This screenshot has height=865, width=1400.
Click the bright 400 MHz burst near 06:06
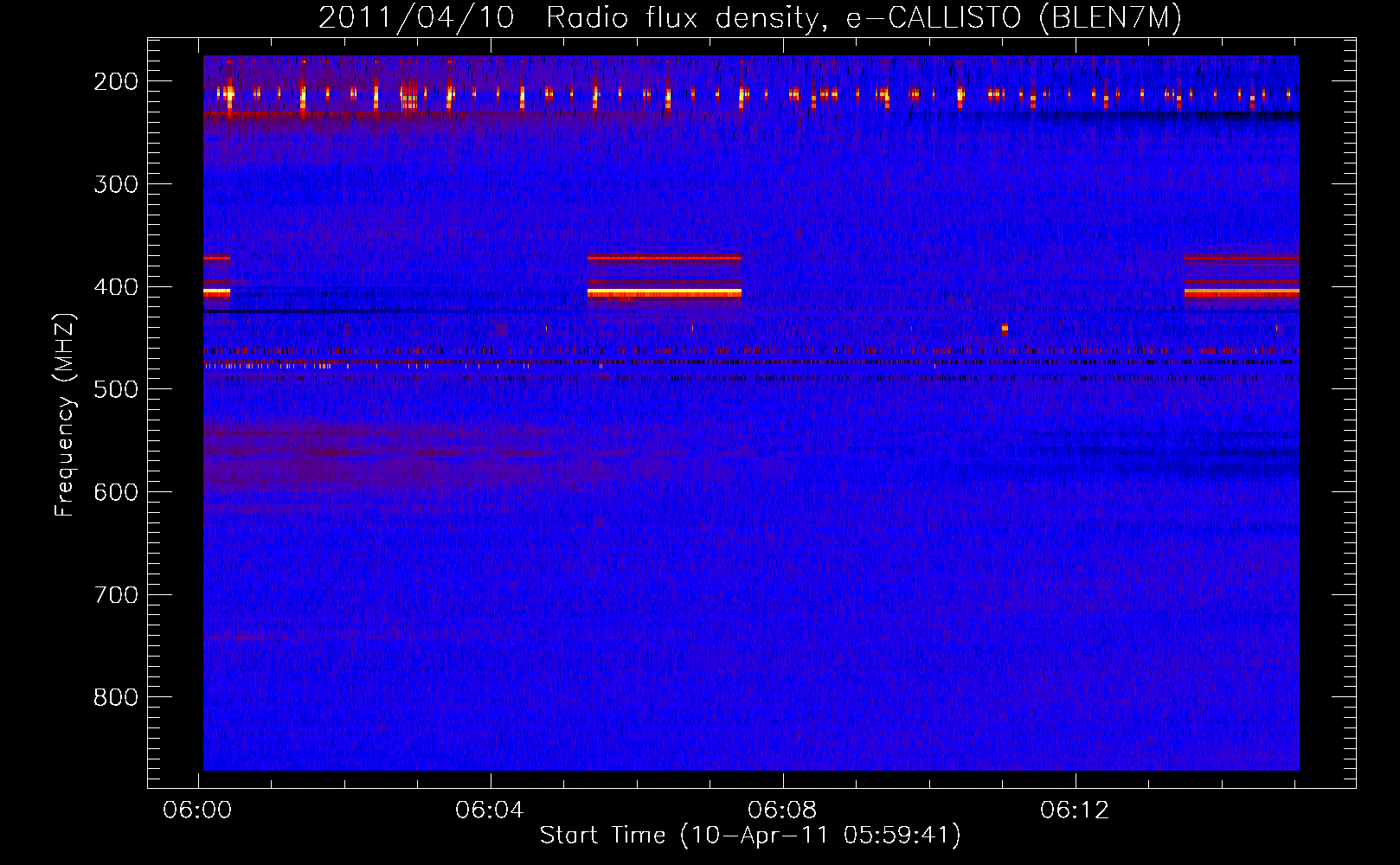click(x=665, y=292)
